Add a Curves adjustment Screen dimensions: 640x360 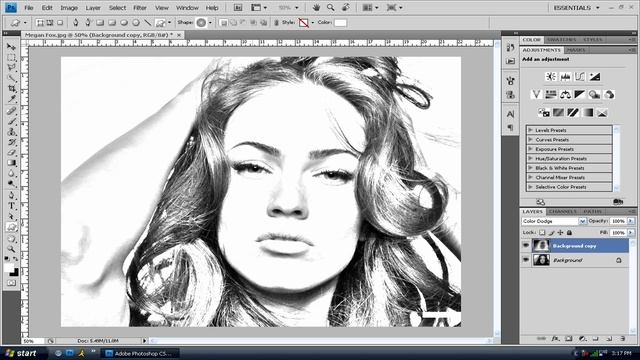pyautogui.click(x=580, y=76)
